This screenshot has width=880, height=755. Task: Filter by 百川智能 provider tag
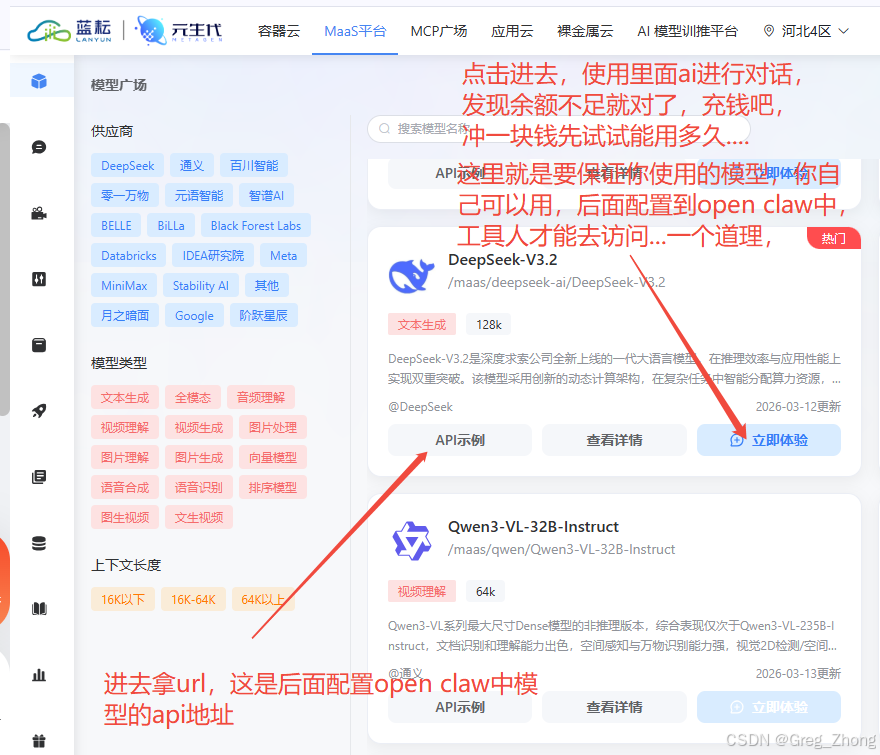[254, 166]
